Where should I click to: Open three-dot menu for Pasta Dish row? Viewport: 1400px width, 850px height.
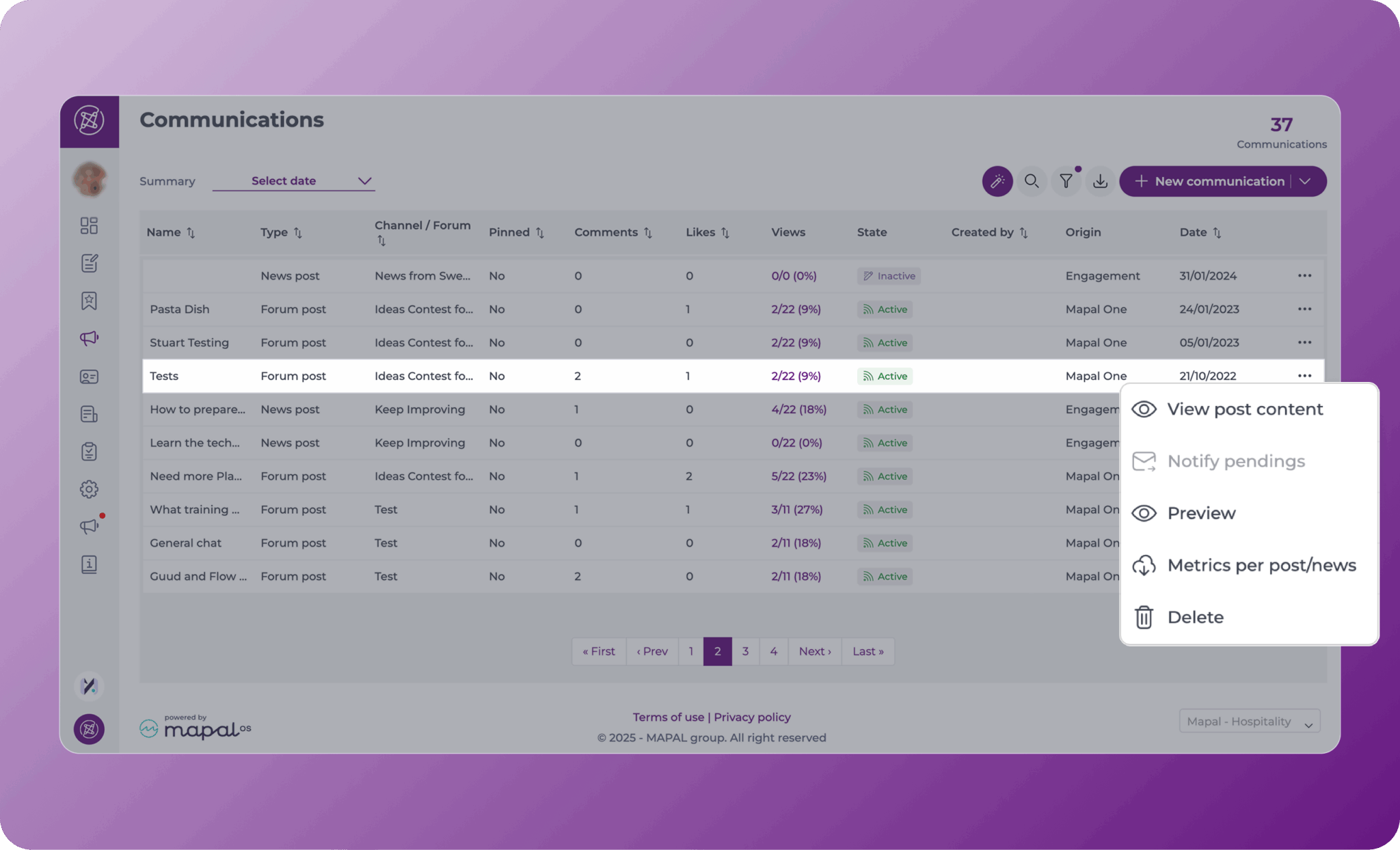pyautogui.click(x=1304, y=309)
